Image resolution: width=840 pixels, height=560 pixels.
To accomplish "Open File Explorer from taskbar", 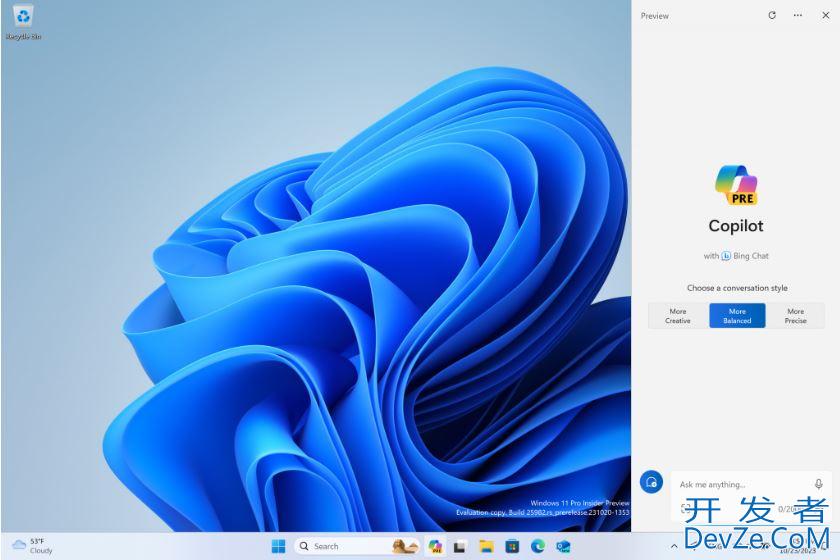I will [x=486, y=546].
